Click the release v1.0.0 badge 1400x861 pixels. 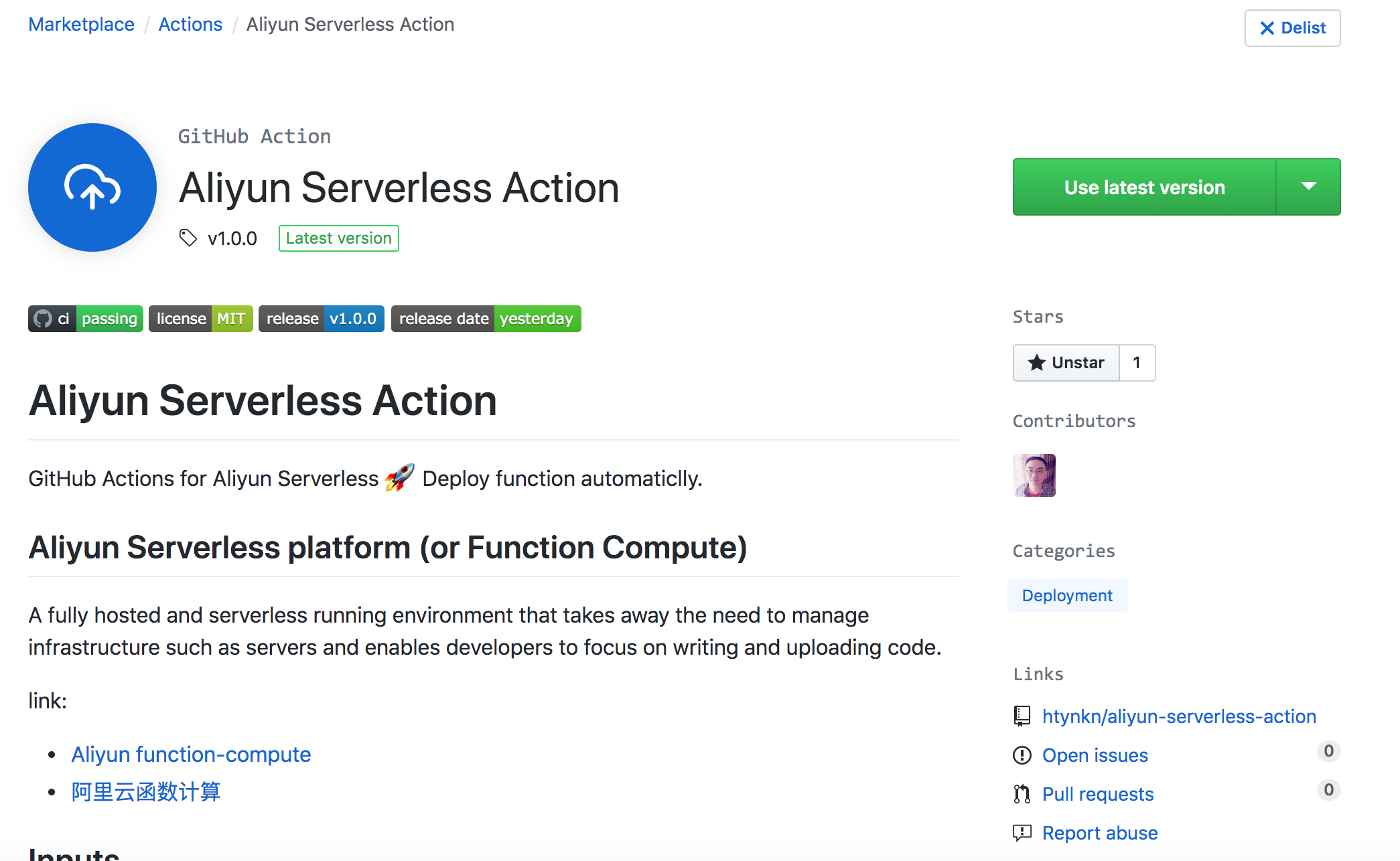(x=321, y=319)
